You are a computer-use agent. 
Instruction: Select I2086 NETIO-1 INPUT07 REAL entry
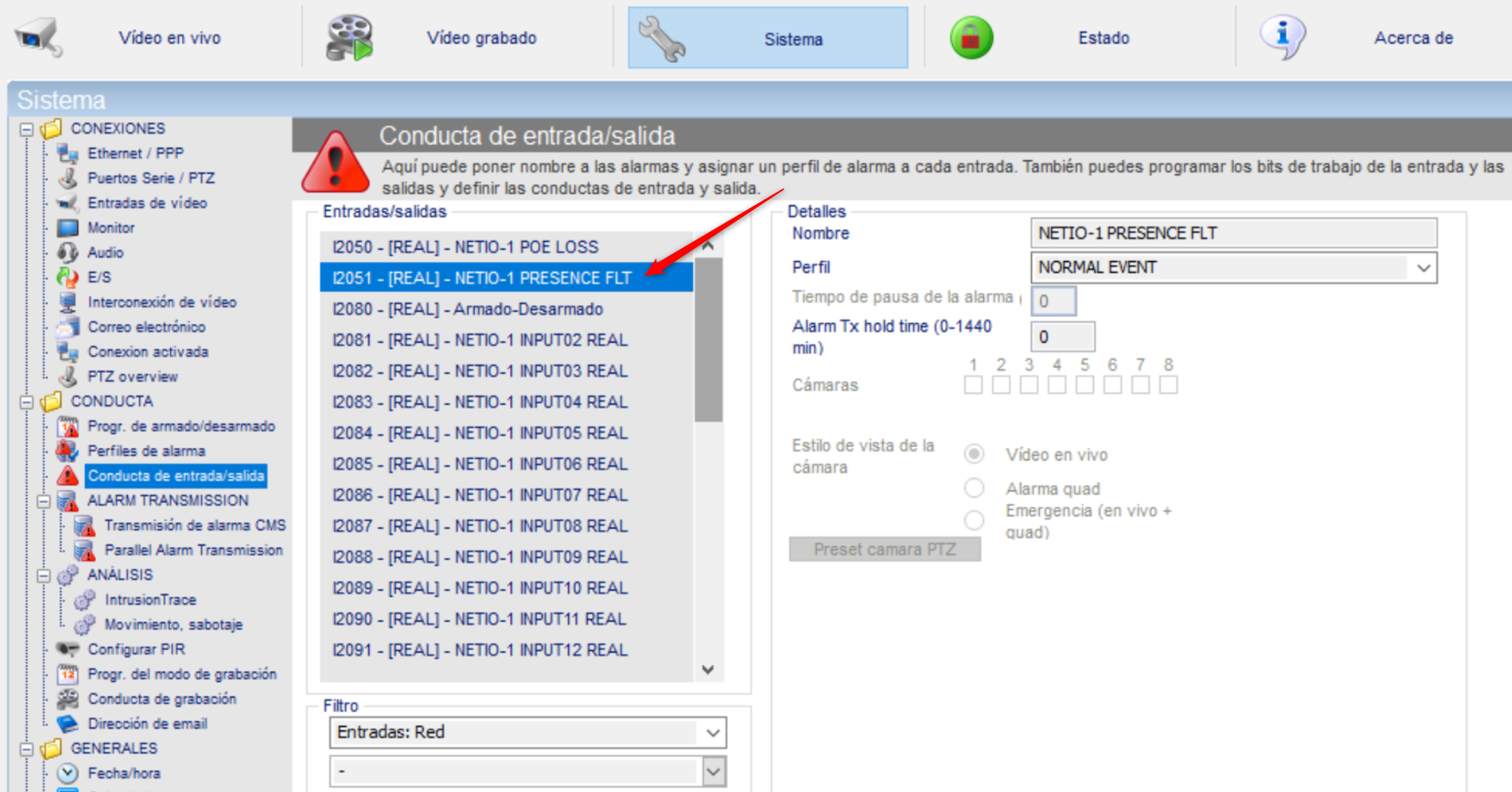point(506,495)
